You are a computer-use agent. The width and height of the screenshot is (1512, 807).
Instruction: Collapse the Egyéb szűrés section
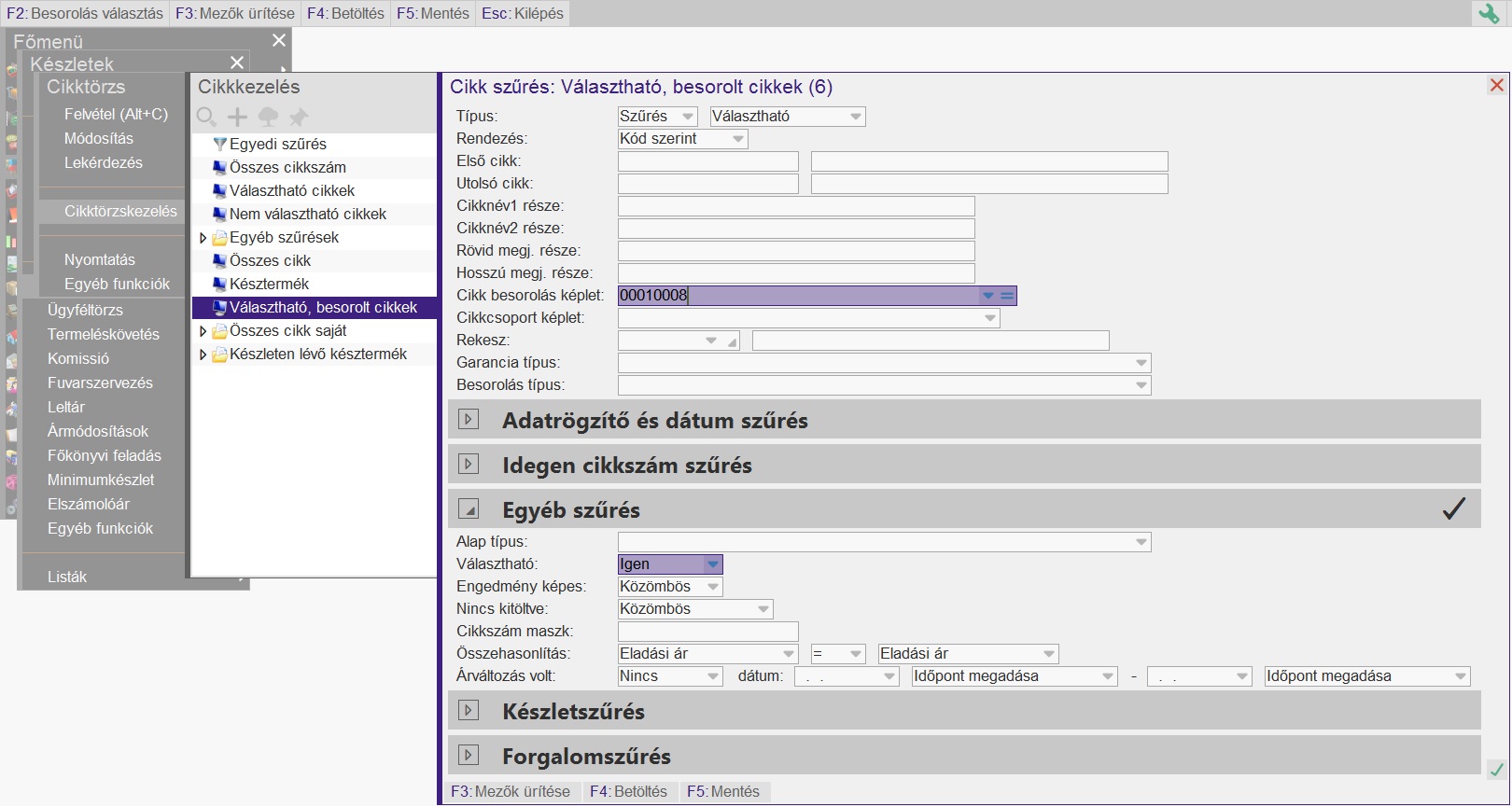pos(469,509)
